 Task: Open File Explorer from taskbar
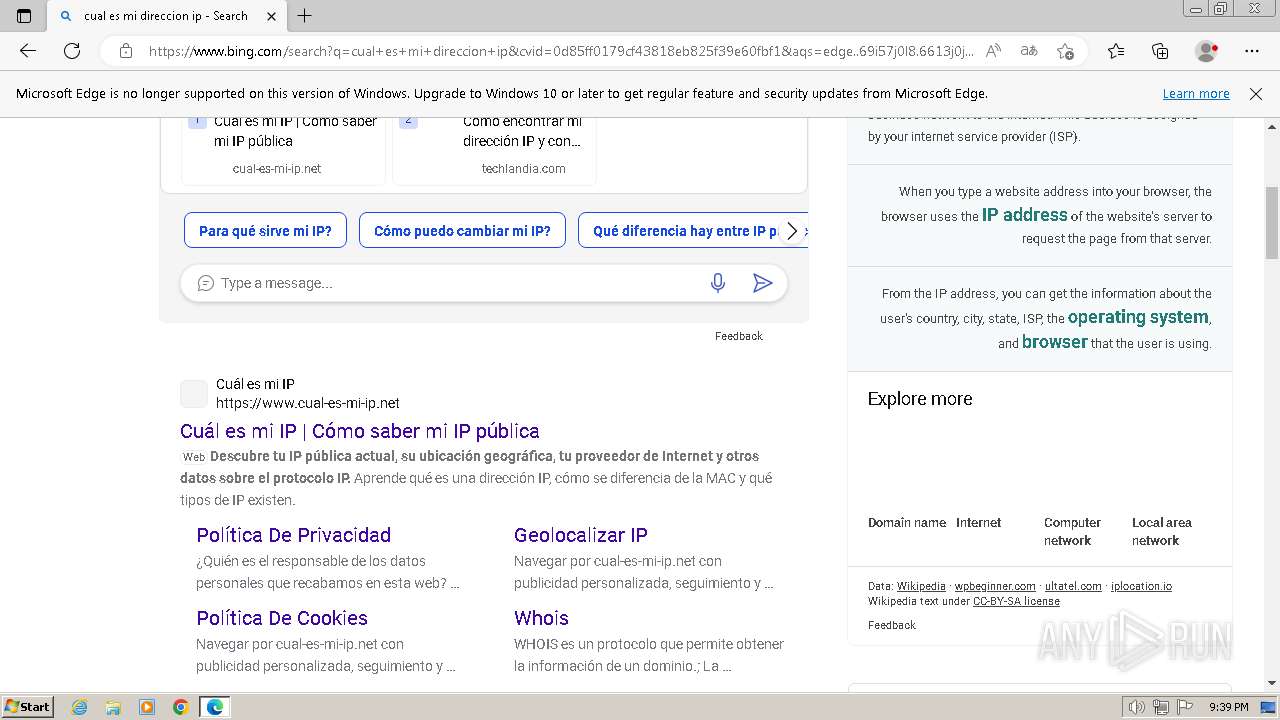[113, 707]
